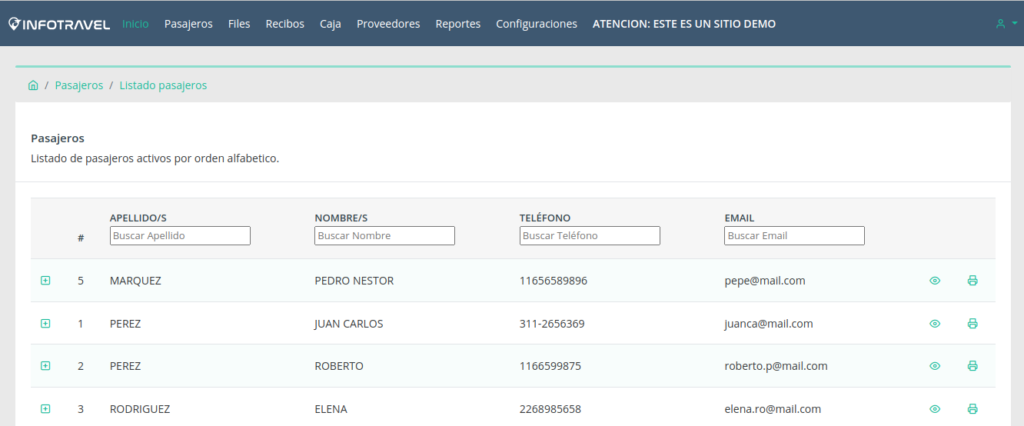Open the Caja menu
Screen dimensions: 1024x426
tap(330, 24)
